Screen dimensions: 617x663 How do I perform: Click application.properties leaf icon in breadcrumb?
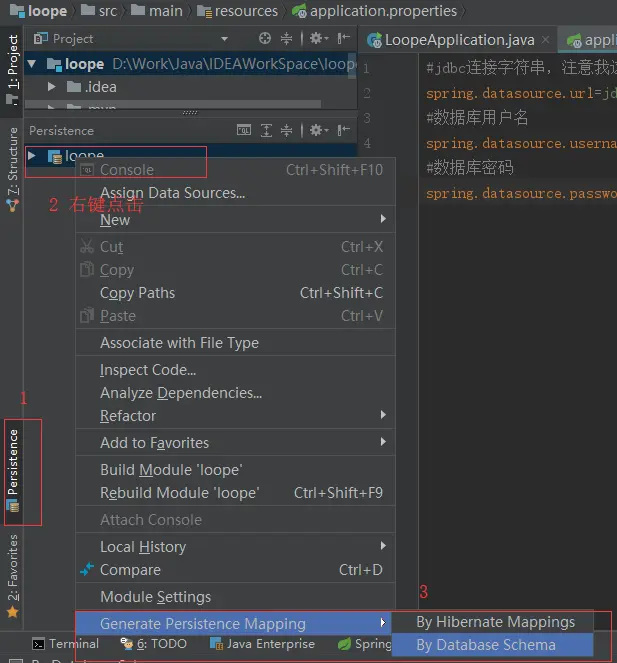[299, 11]
